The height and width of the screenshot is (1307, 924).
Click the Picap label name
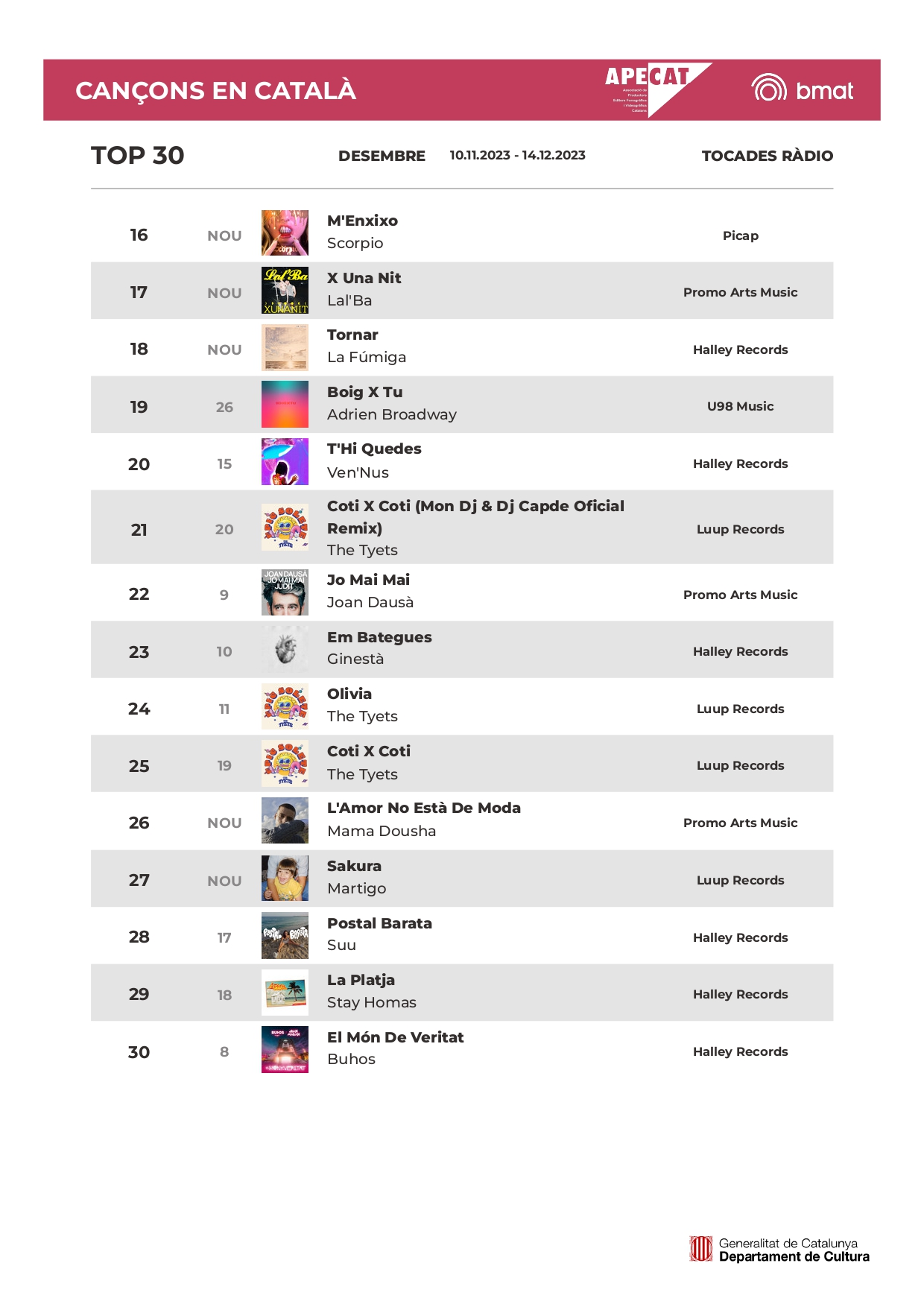(x=740, y=235)
